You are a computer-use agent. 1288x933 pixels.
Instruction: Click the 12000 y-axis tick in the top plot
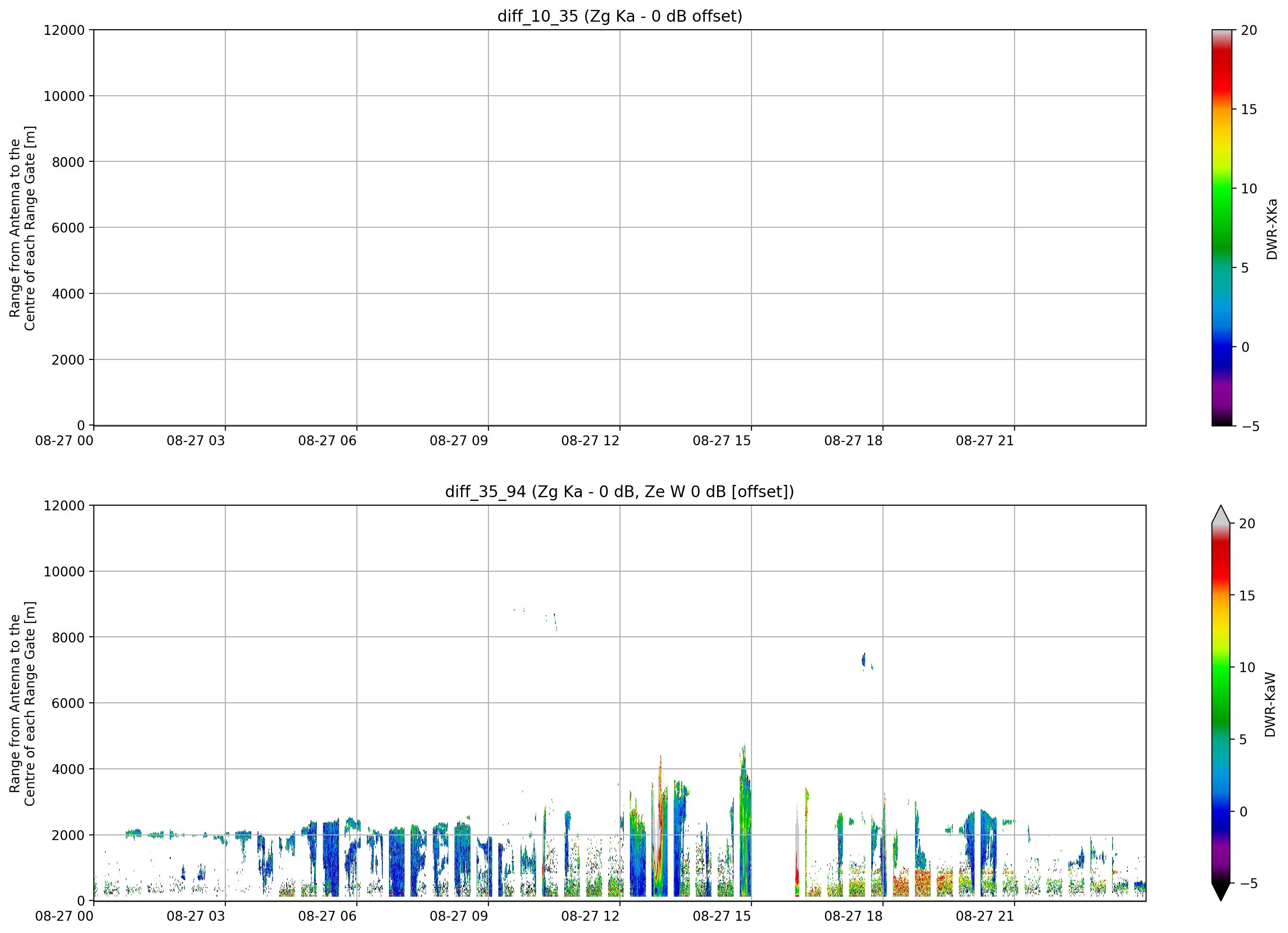point(64,30)
